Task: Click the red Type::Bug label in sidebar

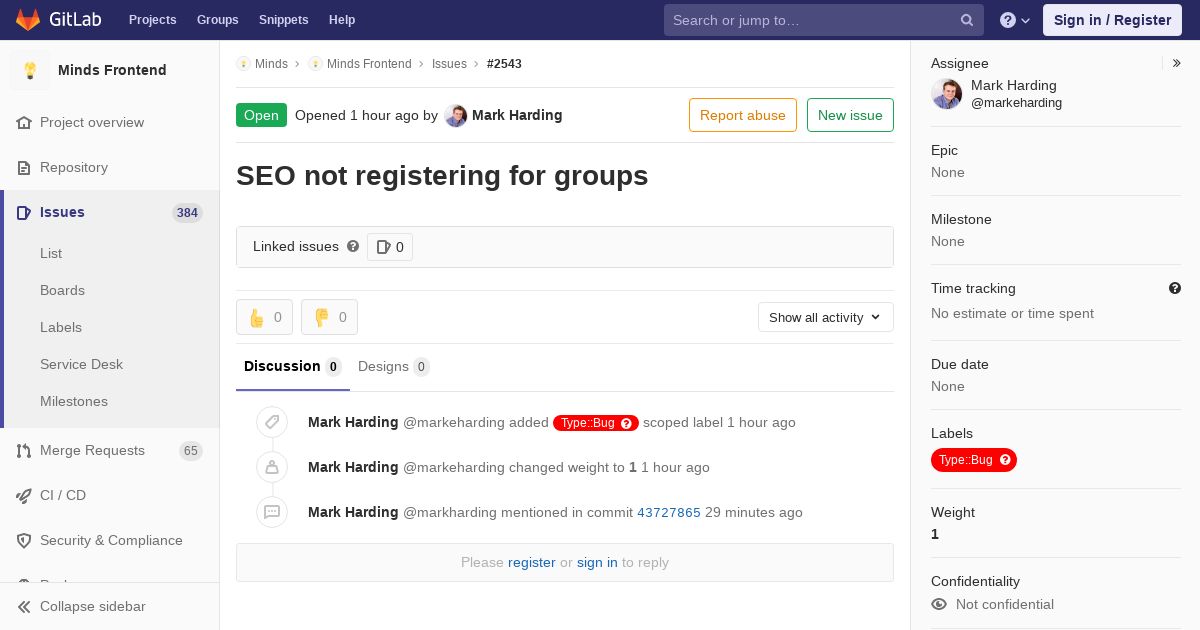Action: 974,460
